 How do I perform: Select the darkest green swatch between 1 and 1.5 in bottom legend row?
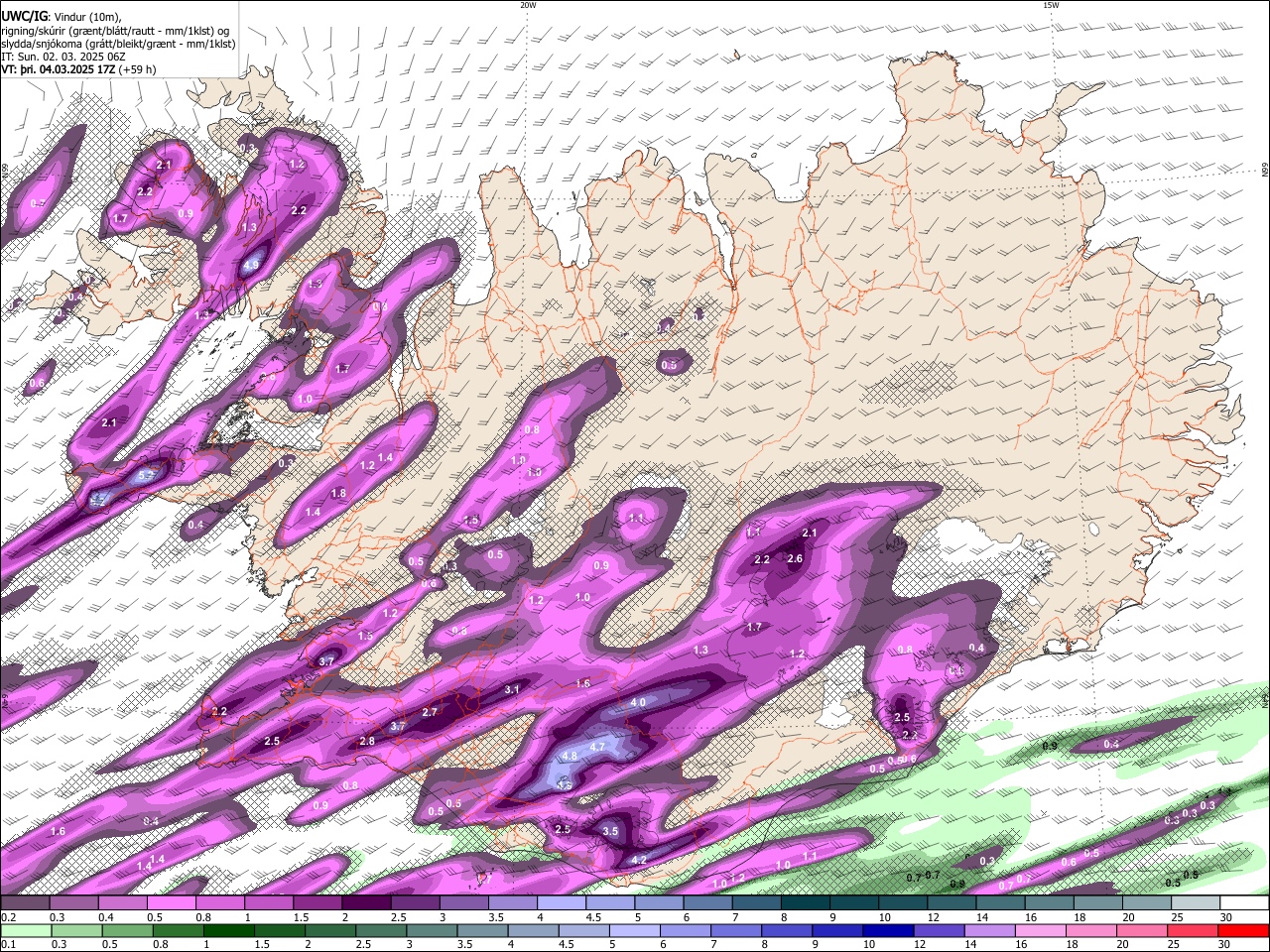(x=228, y=931)
